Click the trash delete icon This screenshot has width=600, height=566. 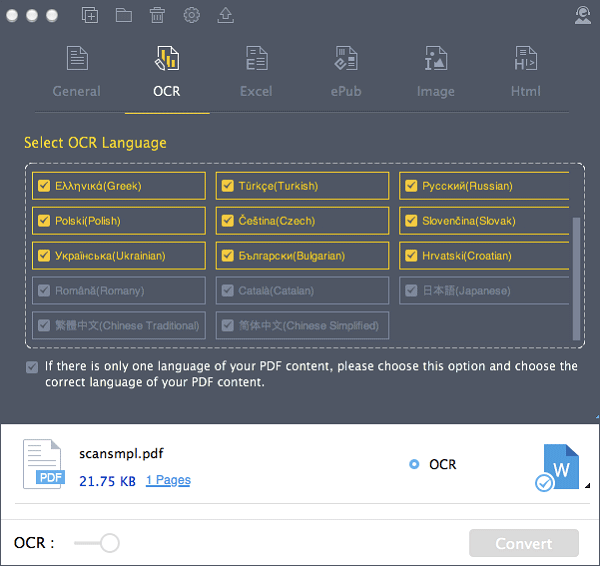coord(157,15)
